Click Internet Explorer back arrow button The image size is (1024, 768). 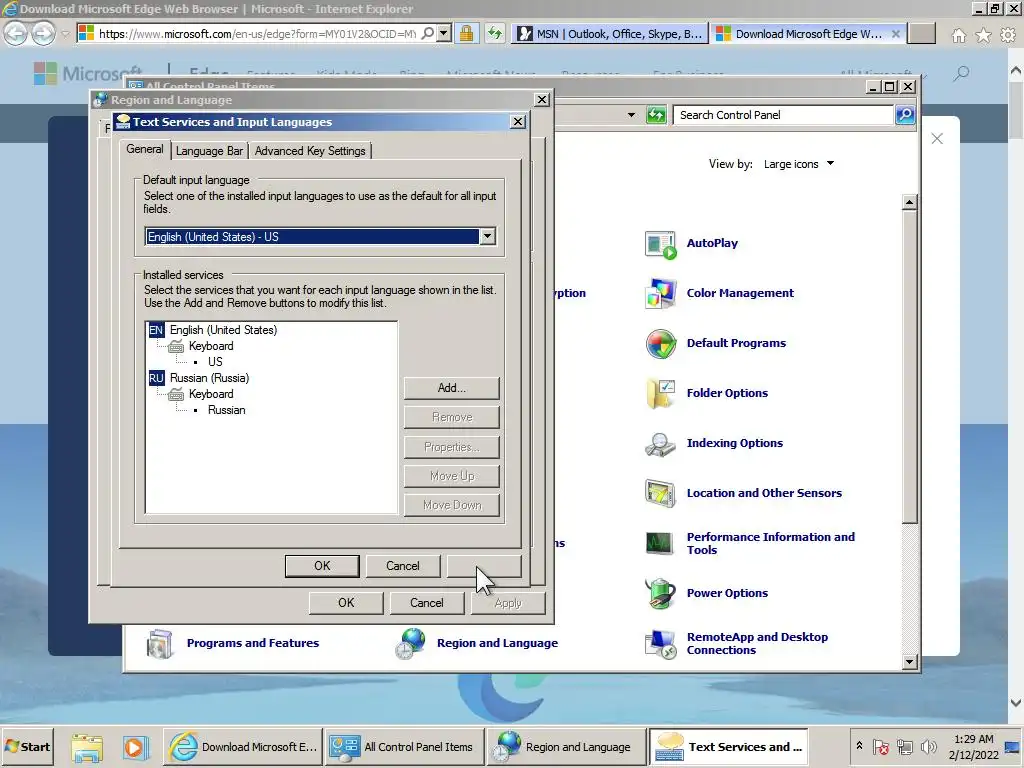click(16, 33)
